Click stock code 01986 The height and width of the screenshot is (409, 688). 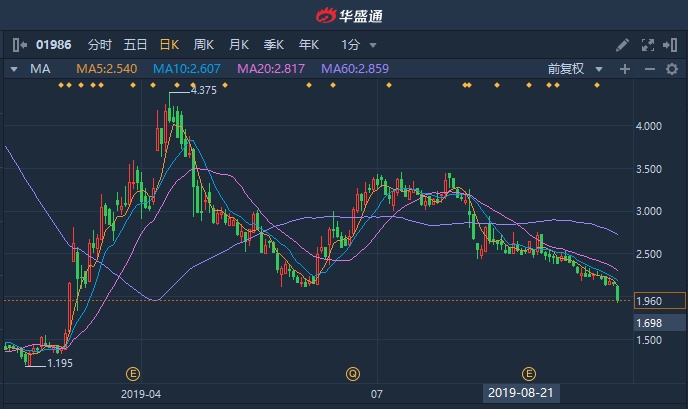click(54, 45)
